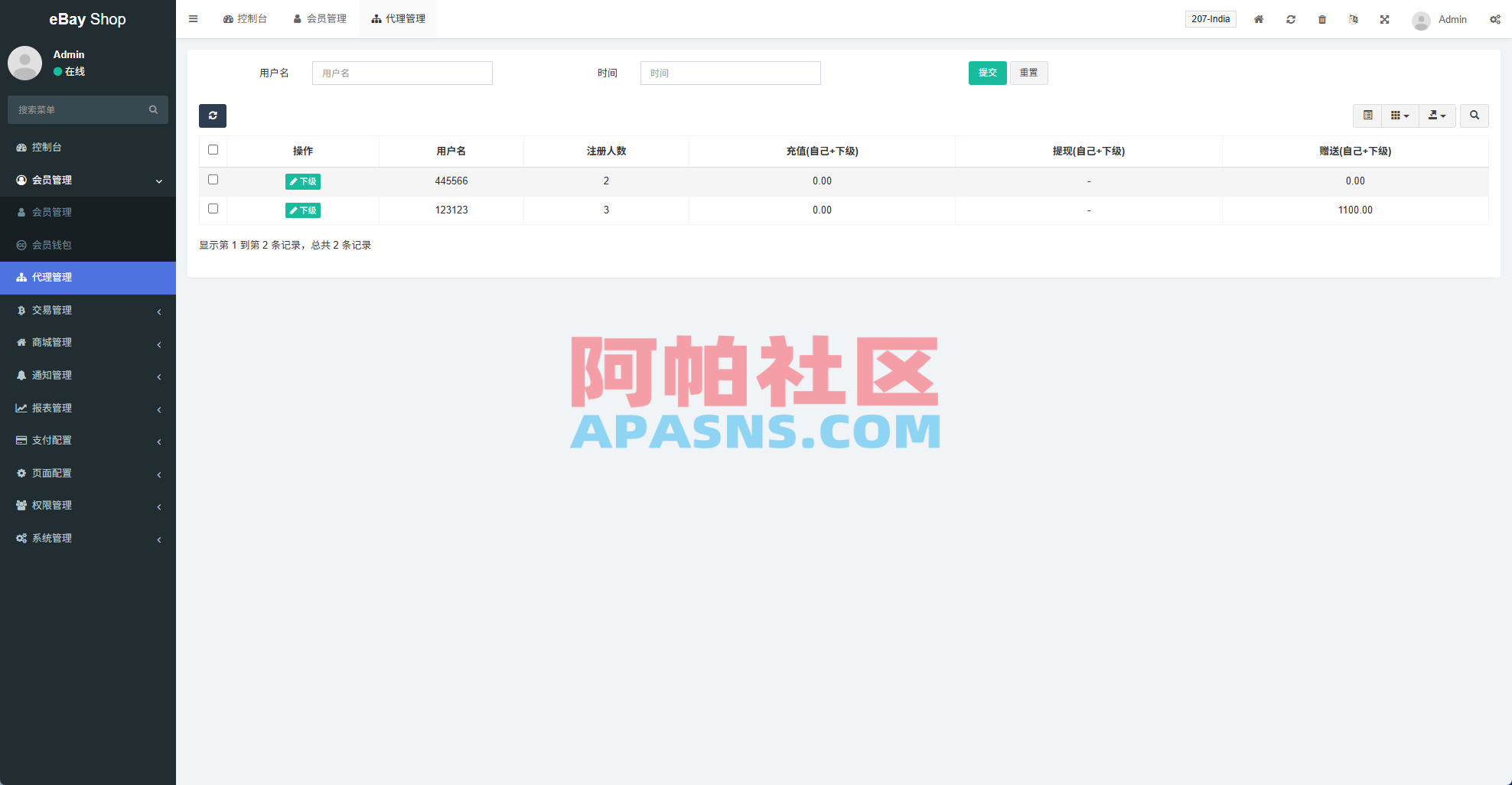Toggle fullscreen with the expand icon
Screen dimensions: 1512x785
click(x=1385, y=19)
